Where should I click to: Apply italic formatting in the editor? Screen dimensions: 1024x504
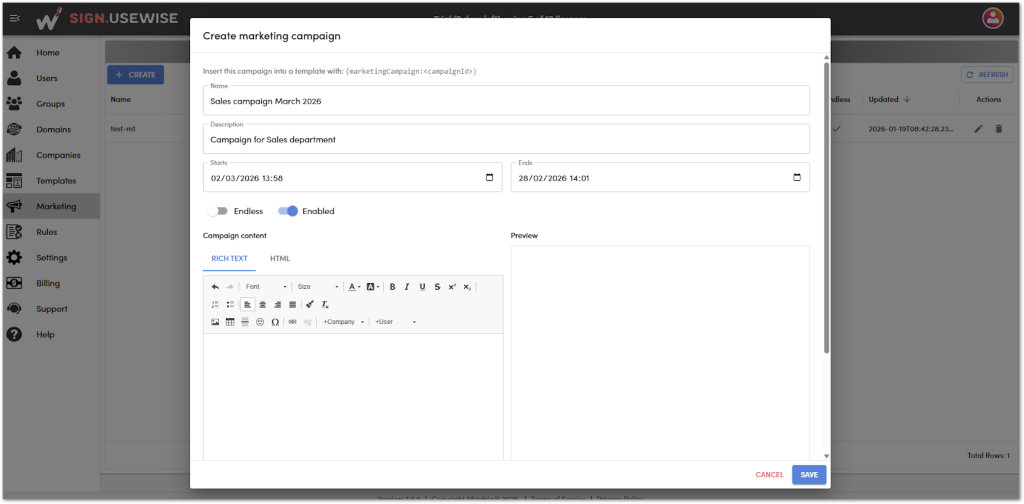pyautogui.click(x=407, y=287)
